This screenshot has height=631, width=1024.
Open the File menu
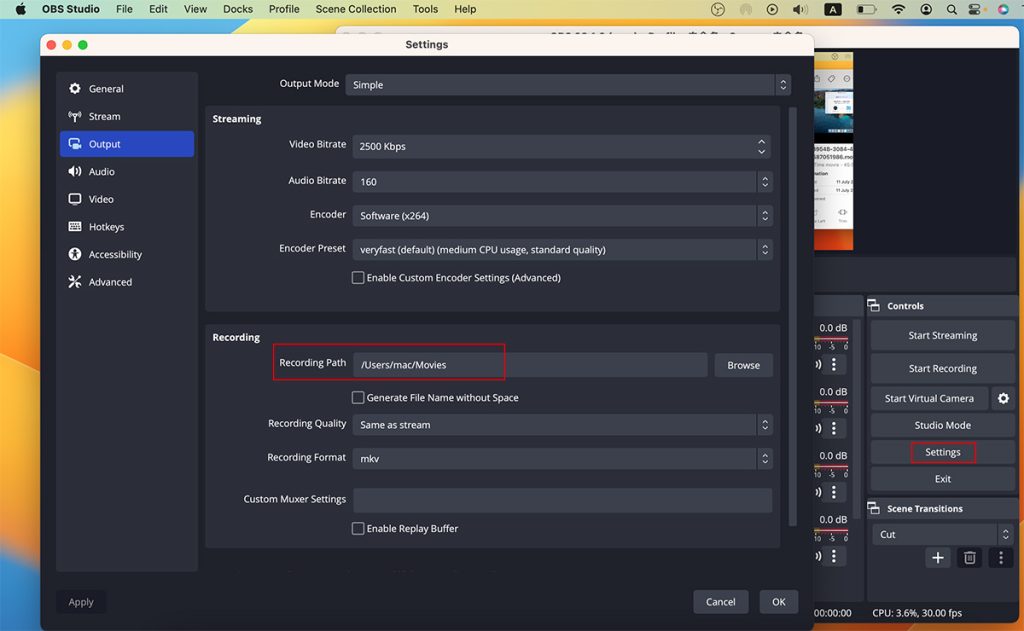pyautogui.click(x=124, y=9)
